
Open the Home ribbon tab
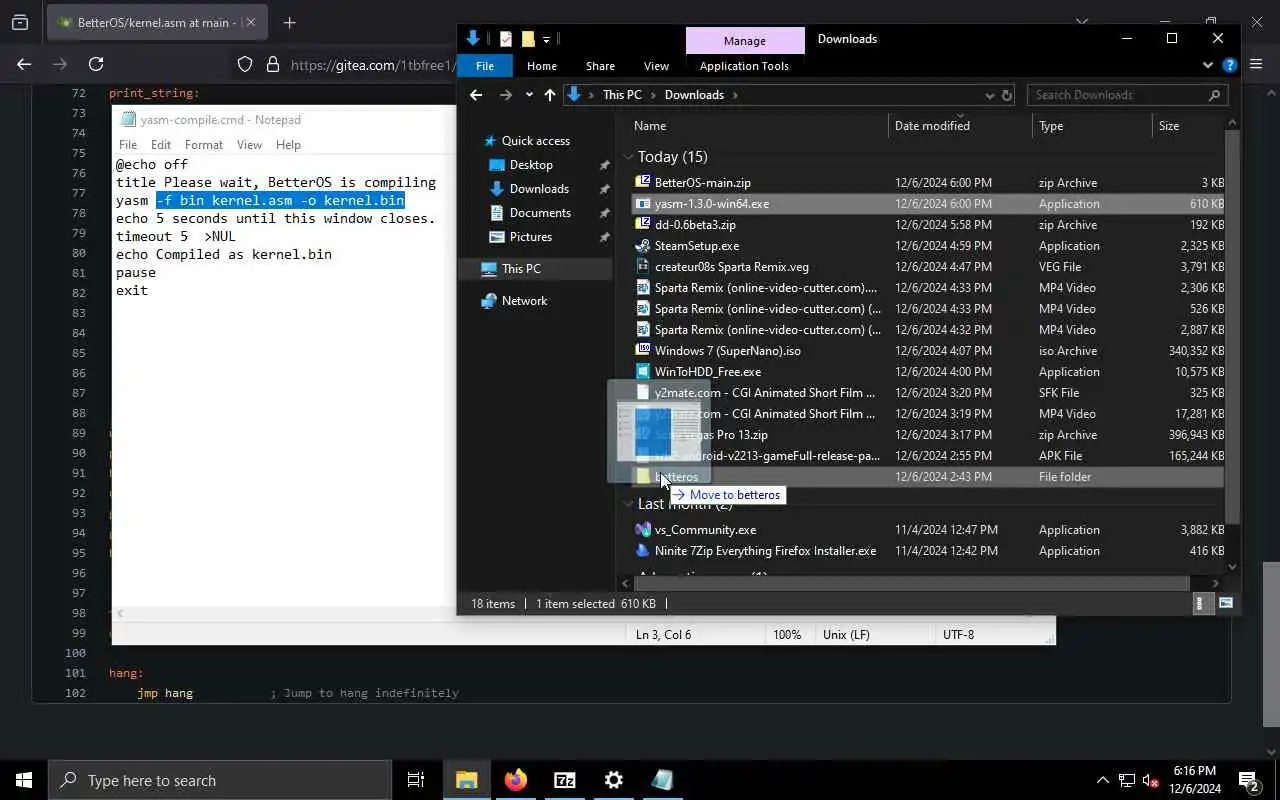[x=542, y=66]
